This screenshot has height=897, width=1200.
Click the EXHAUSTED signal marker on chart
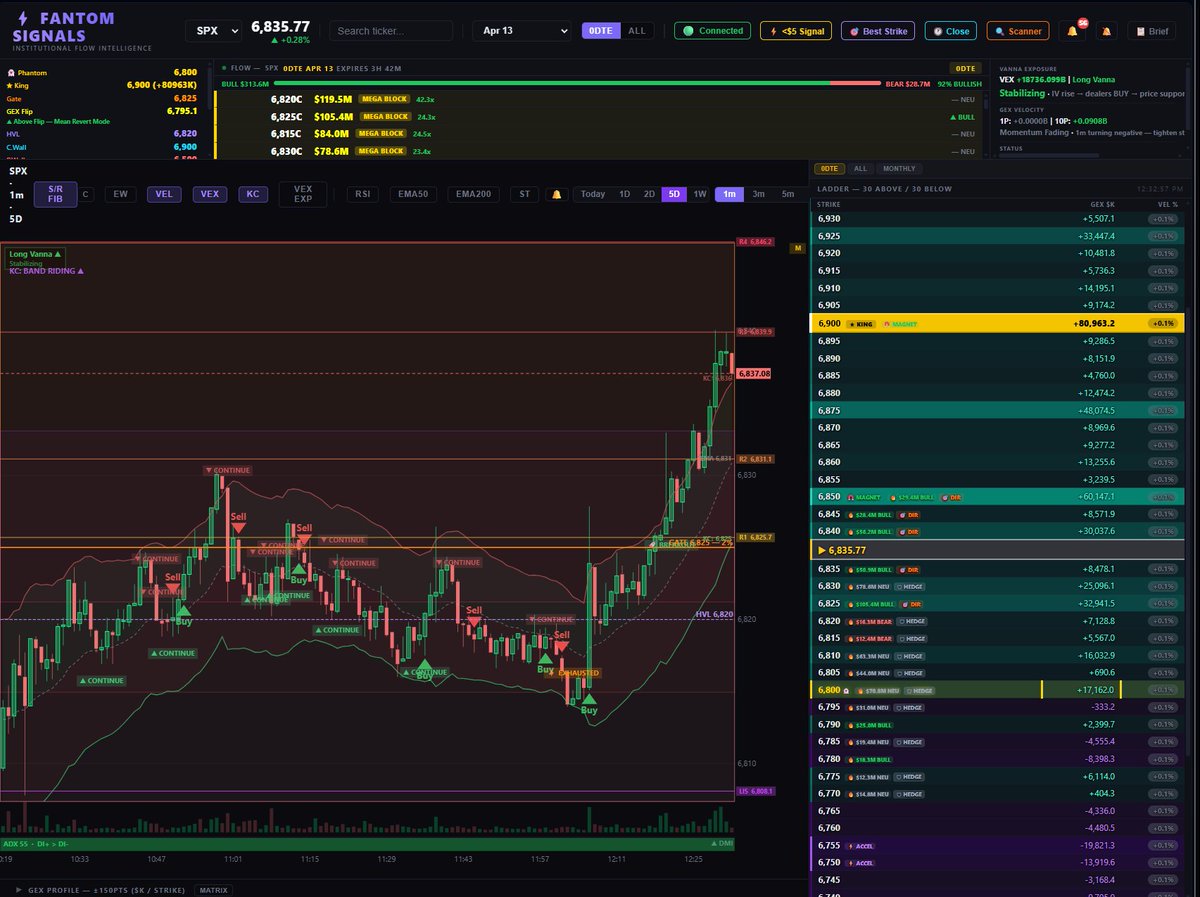click(x=576, y=673)
